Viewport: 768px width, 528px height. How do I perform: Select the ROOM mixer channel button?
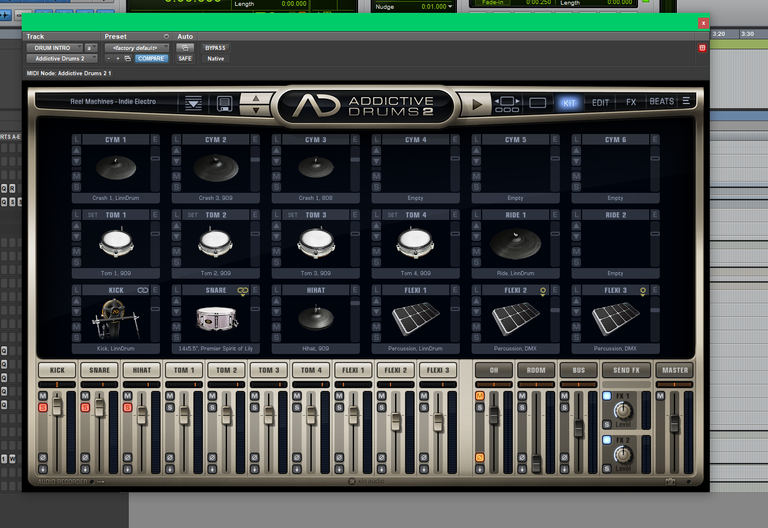pyautogui.click(x=536, y=370)
